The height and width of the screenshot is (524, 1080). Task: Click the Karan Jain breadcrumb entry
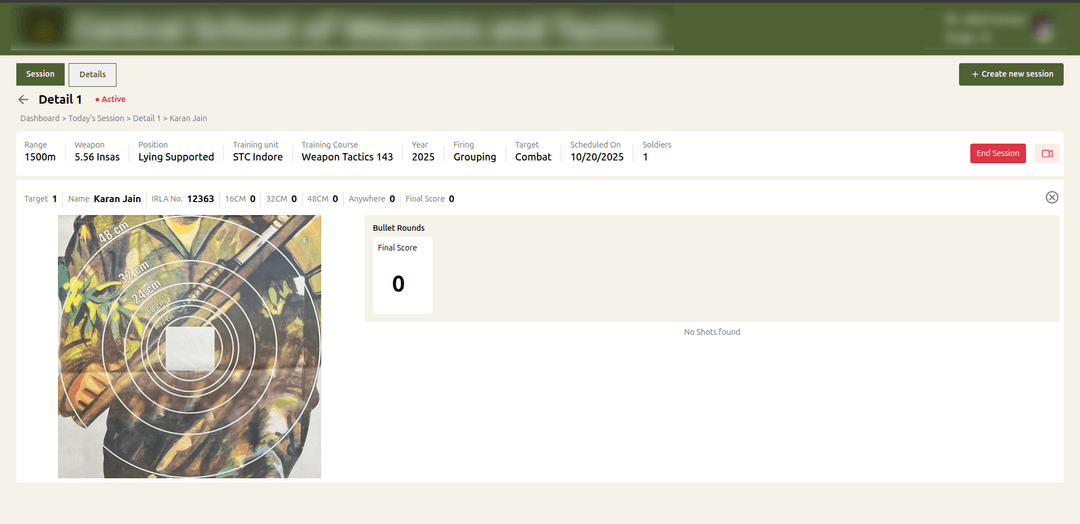[188, 119]
